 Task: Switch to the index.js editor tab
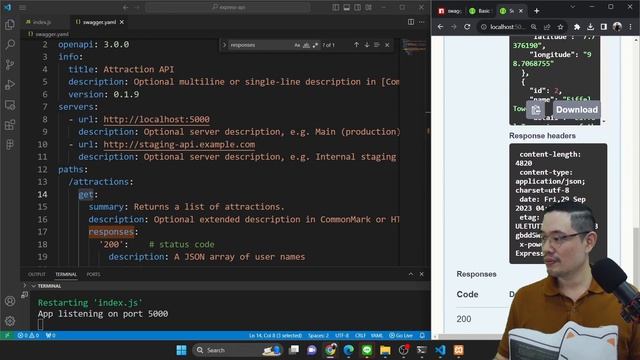[42, 22]
